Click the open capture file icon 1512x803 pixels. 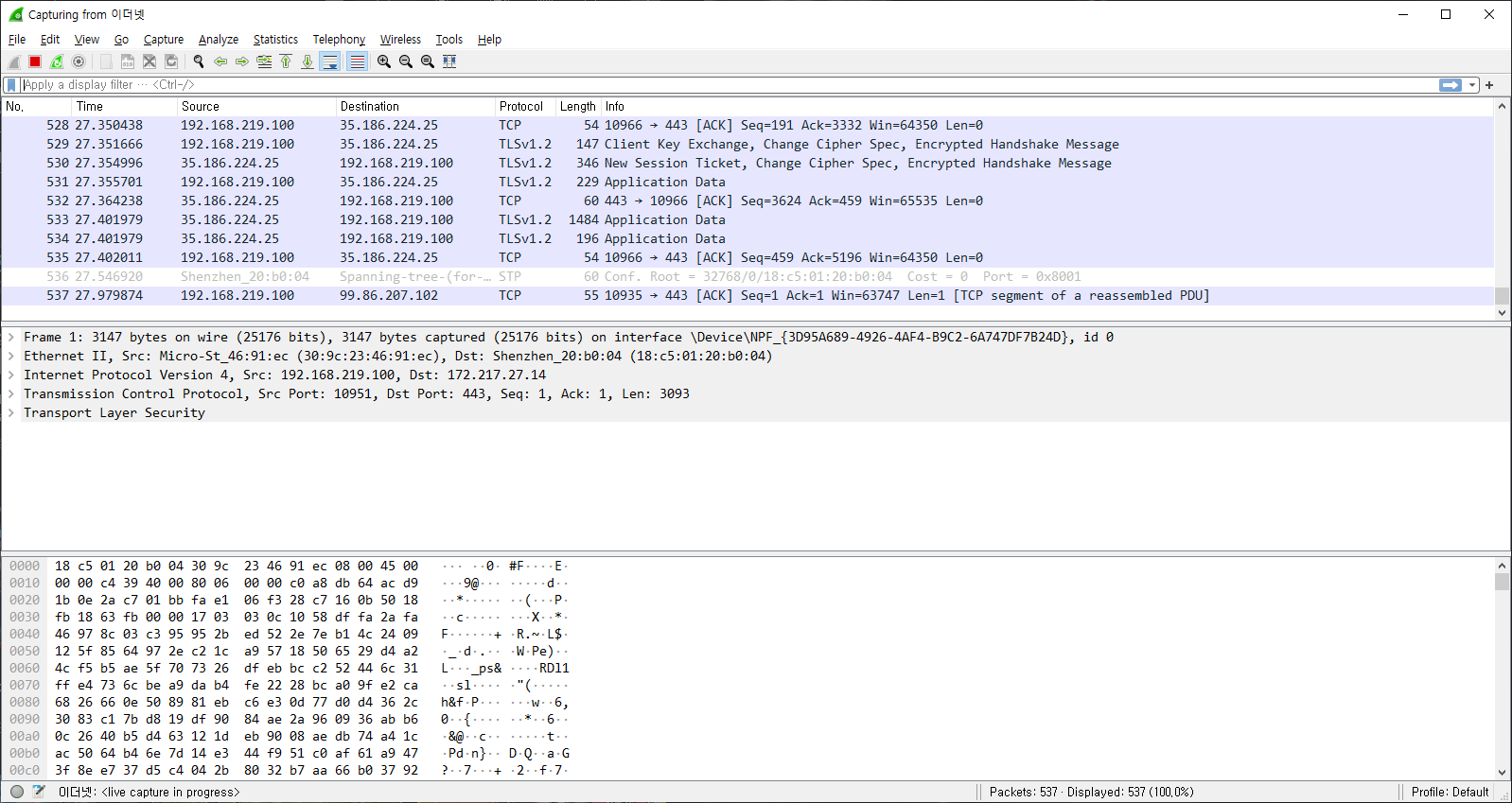pyautogui.click(x=106, y=61)
